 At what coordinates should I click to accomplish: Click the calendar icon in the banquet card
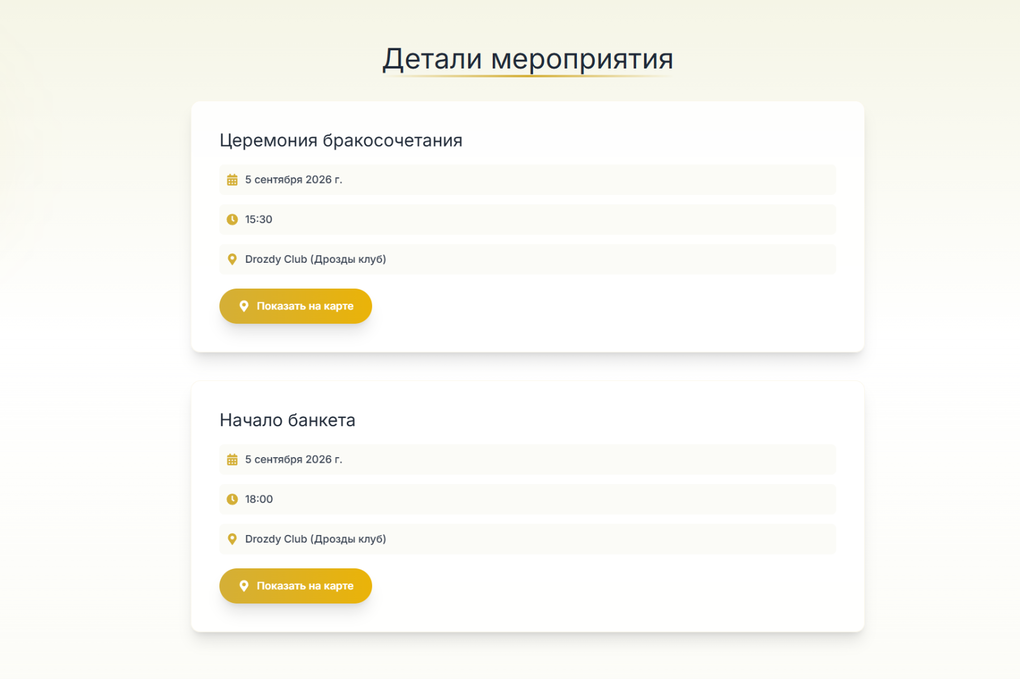[x=232, y=460]
